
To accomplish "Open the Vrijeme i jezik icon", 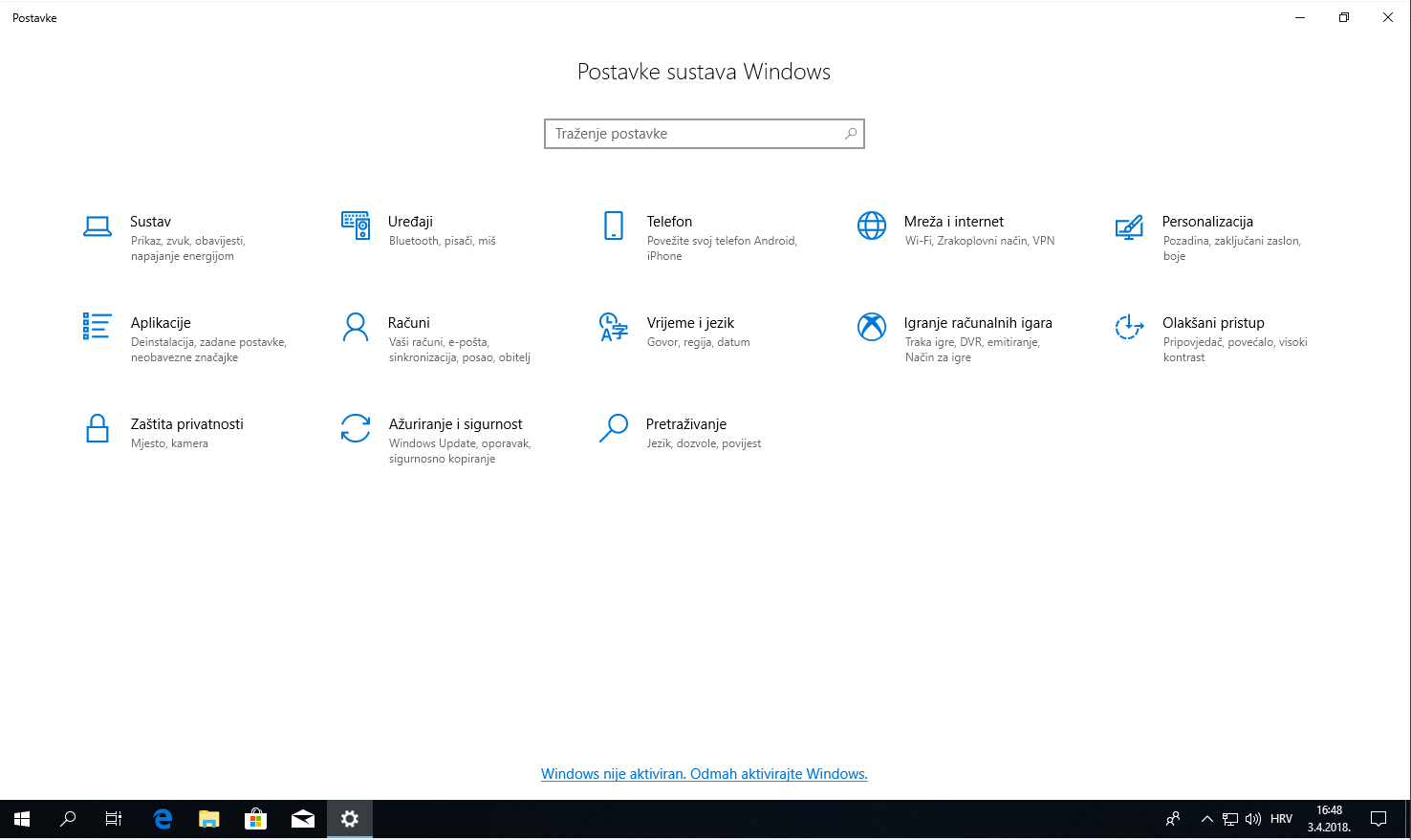I will coord(613,327).
